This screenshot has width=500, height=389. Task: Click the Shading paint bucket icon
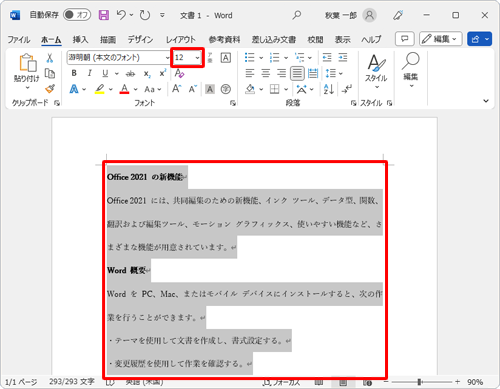(x=250, y=89)
